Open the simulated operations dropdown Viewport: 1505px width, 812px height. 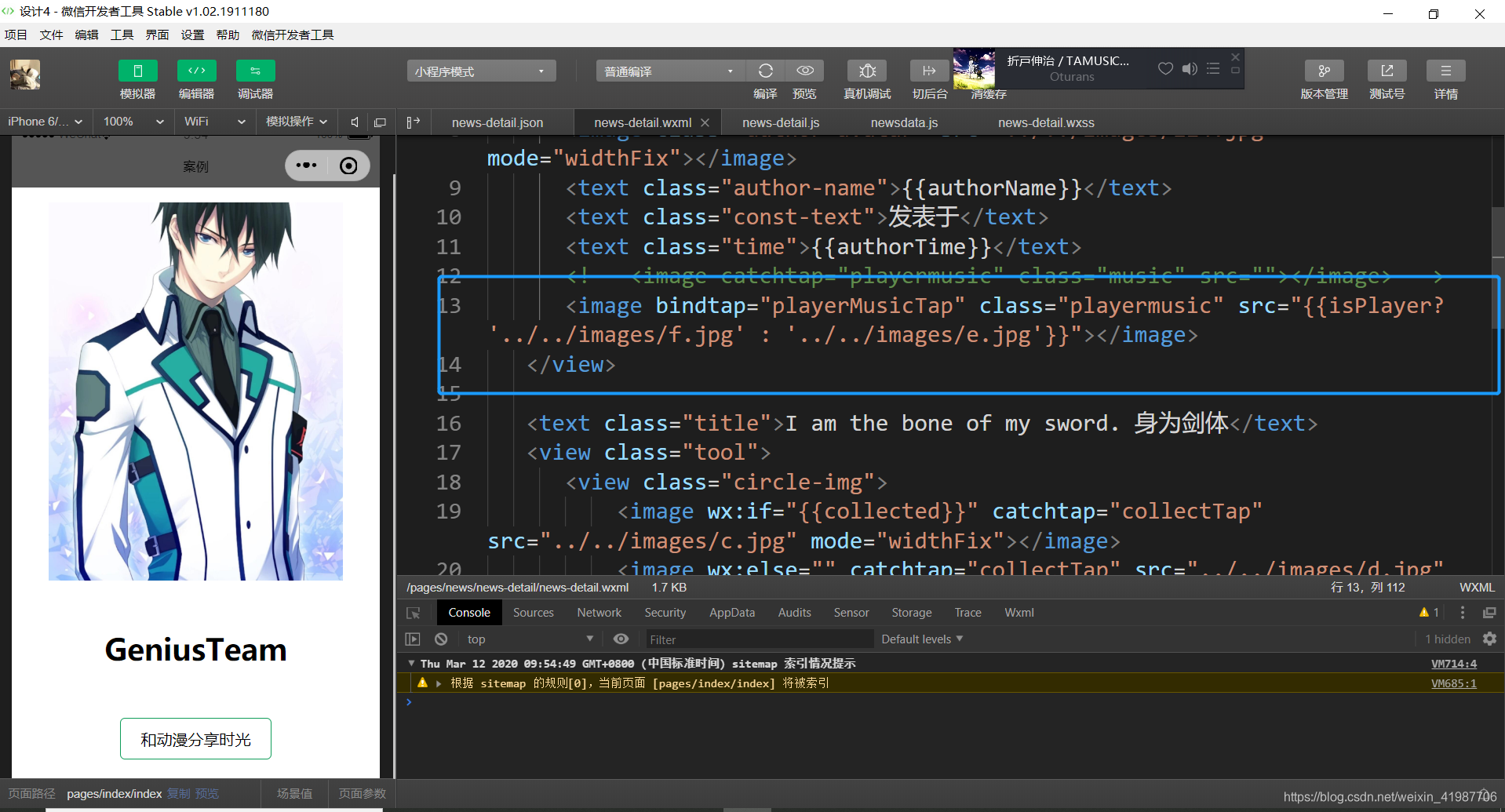tap(297, 122)
